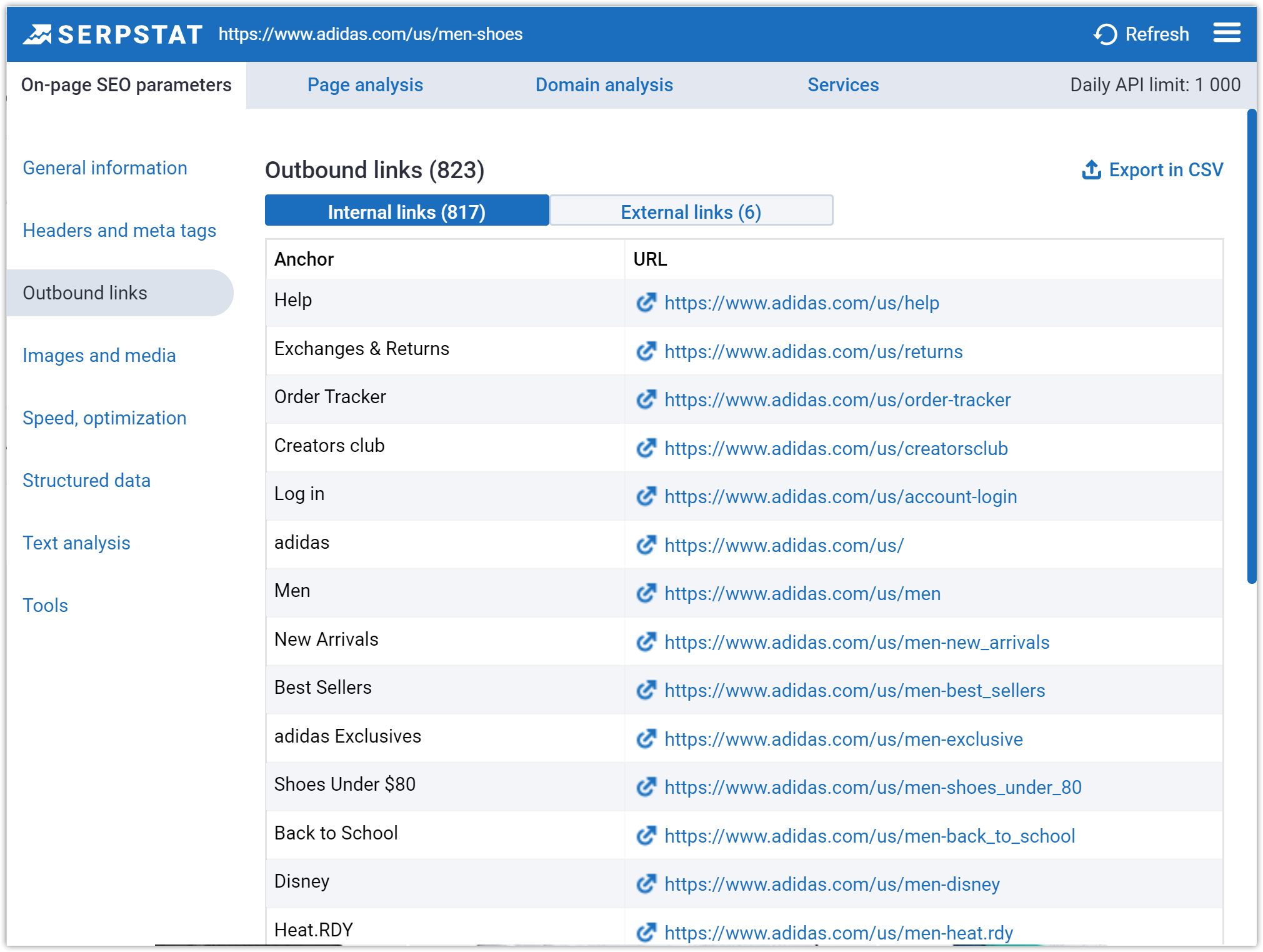This screenshot has height=952, width=1263.
Task: Open General information in the sidebar
Action: 105,168
